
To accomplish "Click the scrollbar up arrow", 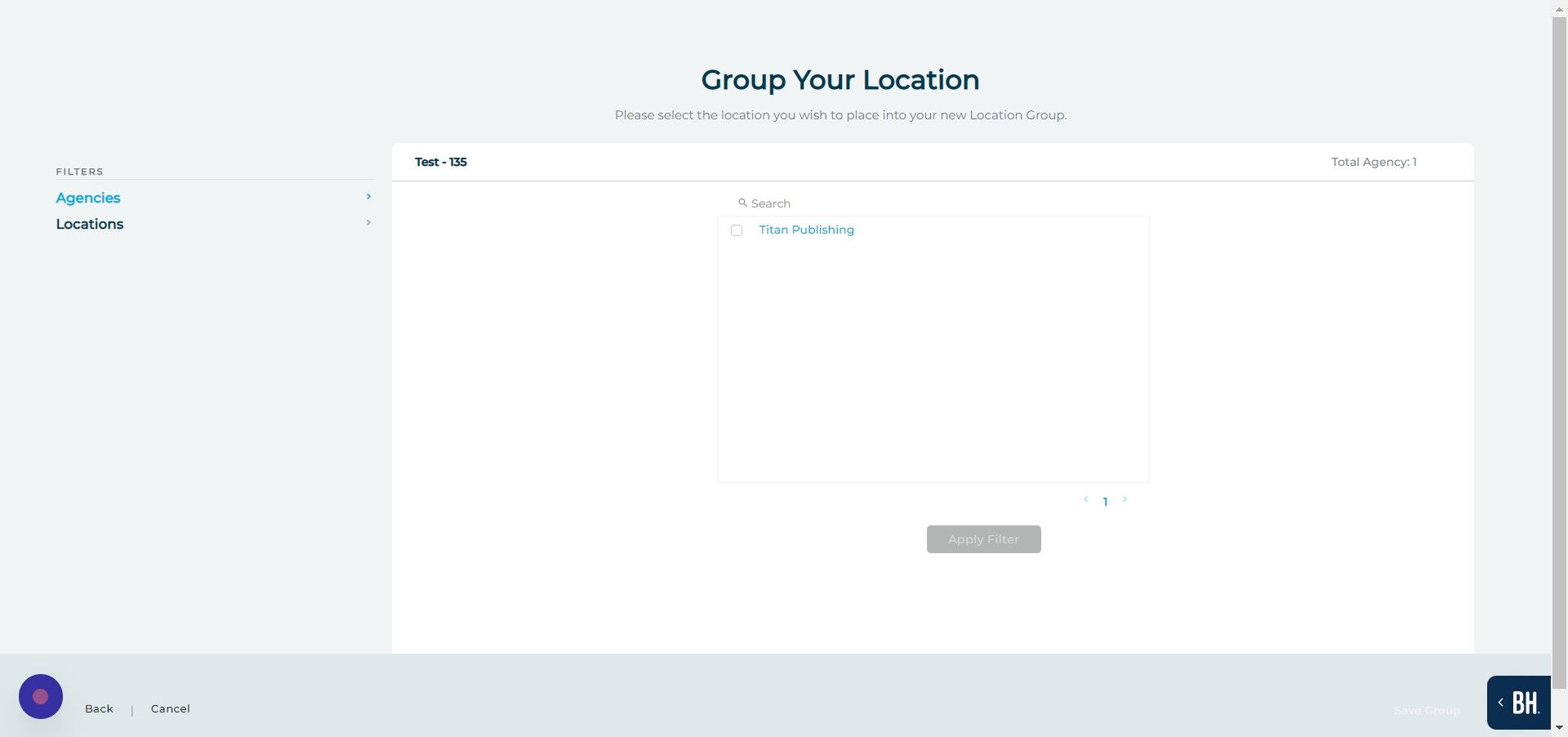I will click(x=1559, y=8).
